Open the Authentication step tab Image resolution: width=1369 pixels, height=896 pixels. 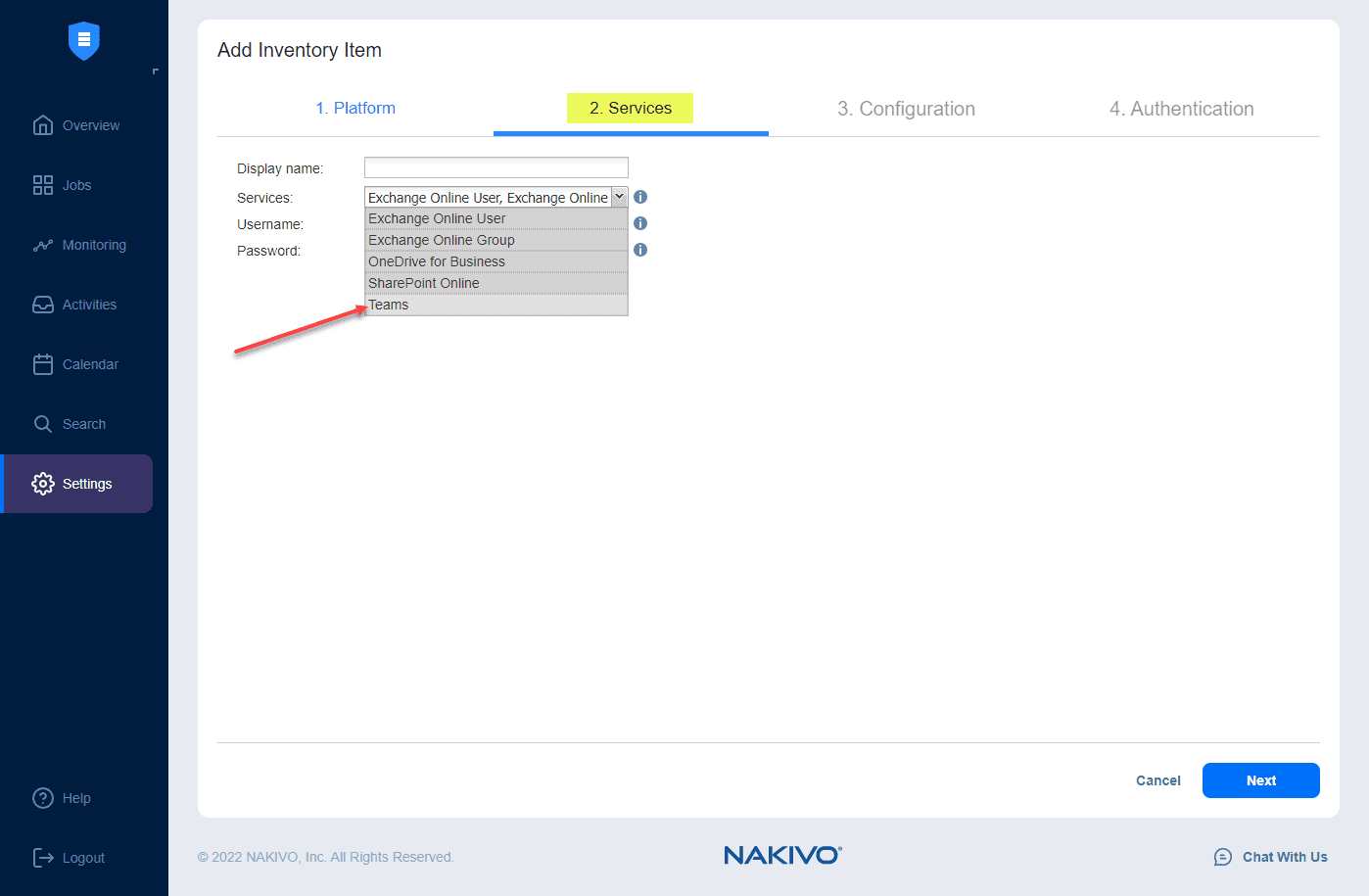pyautogui.click(x=1181, y=108)
